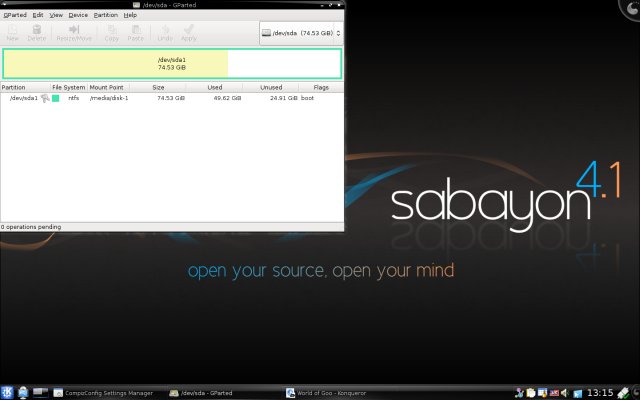Click the GParted titlebar window icon
The width and height of the screenshot is (640, 400).
click(x=136, y=5)
